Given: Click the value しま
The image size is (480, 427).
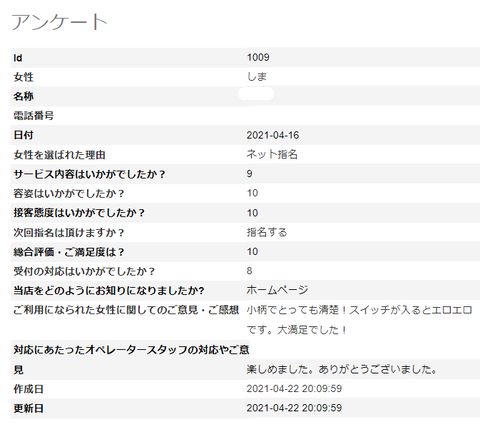Looking at the screenshot, I should pos(257,77).
